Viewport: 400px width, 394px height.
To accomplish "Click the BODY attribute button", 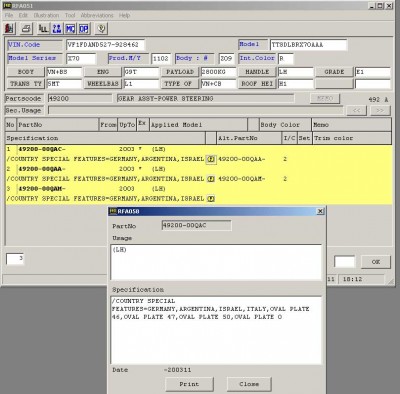I will pyautogui.click(x=26, y=72).
